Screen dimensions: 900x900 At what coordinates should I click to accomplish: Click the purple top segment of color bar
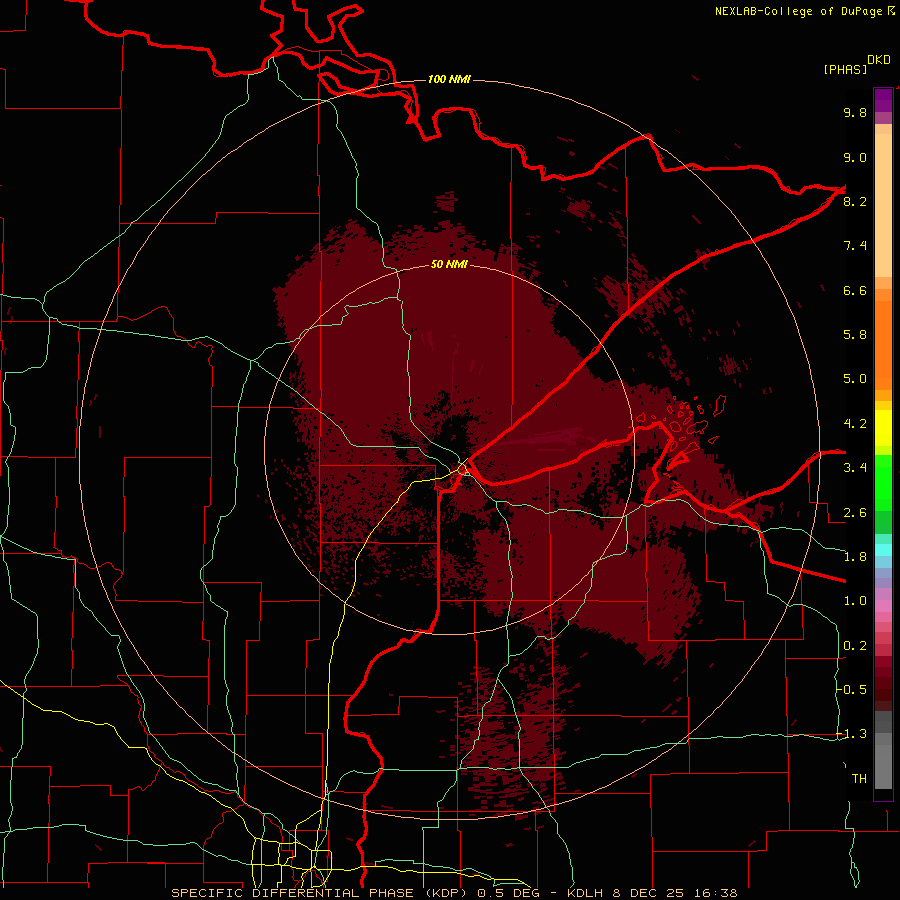(883, 100)
